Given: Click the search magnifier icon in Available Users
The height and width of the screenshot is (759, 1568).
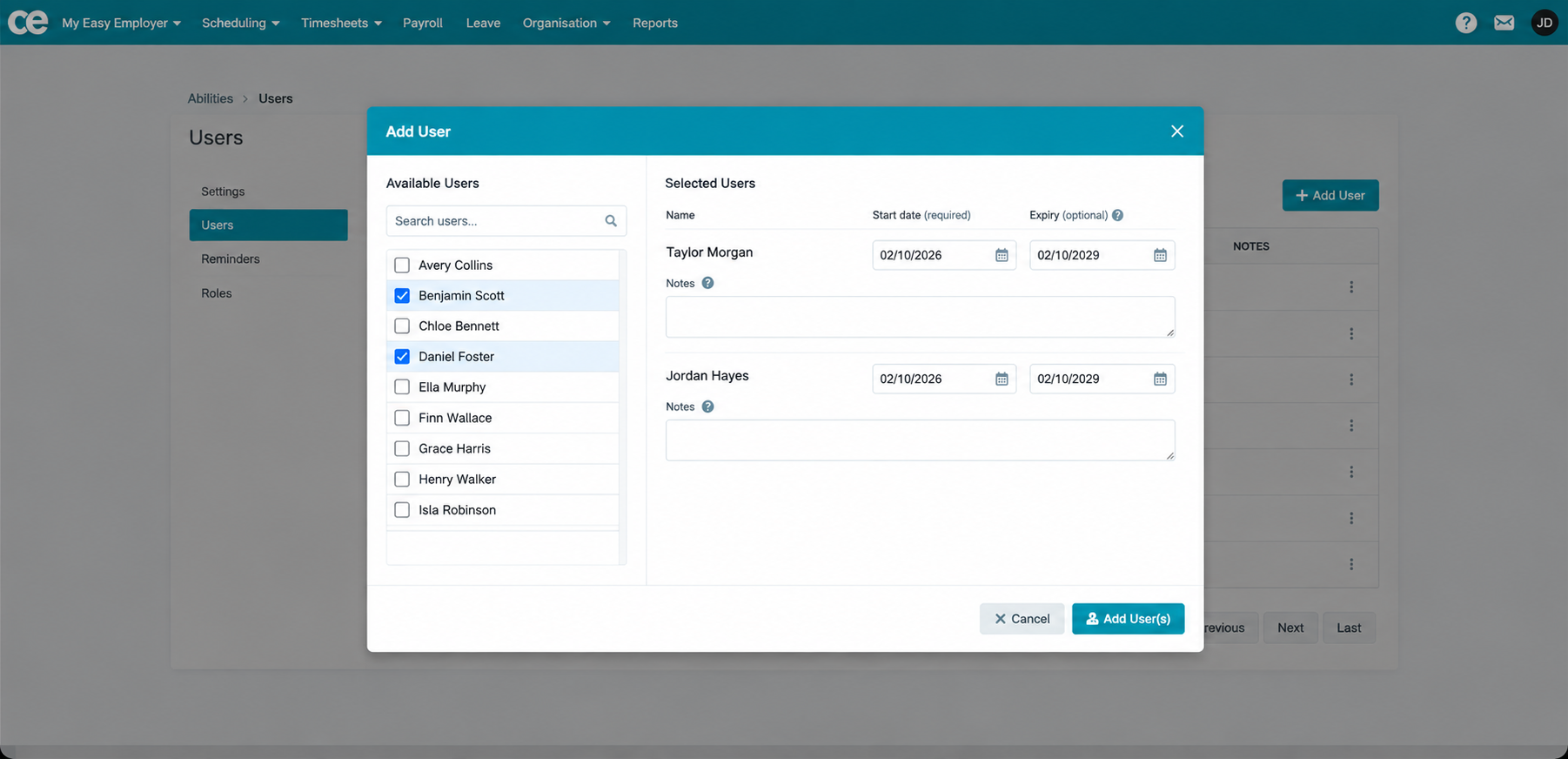Looking at the screenshot, I should 611,221.
